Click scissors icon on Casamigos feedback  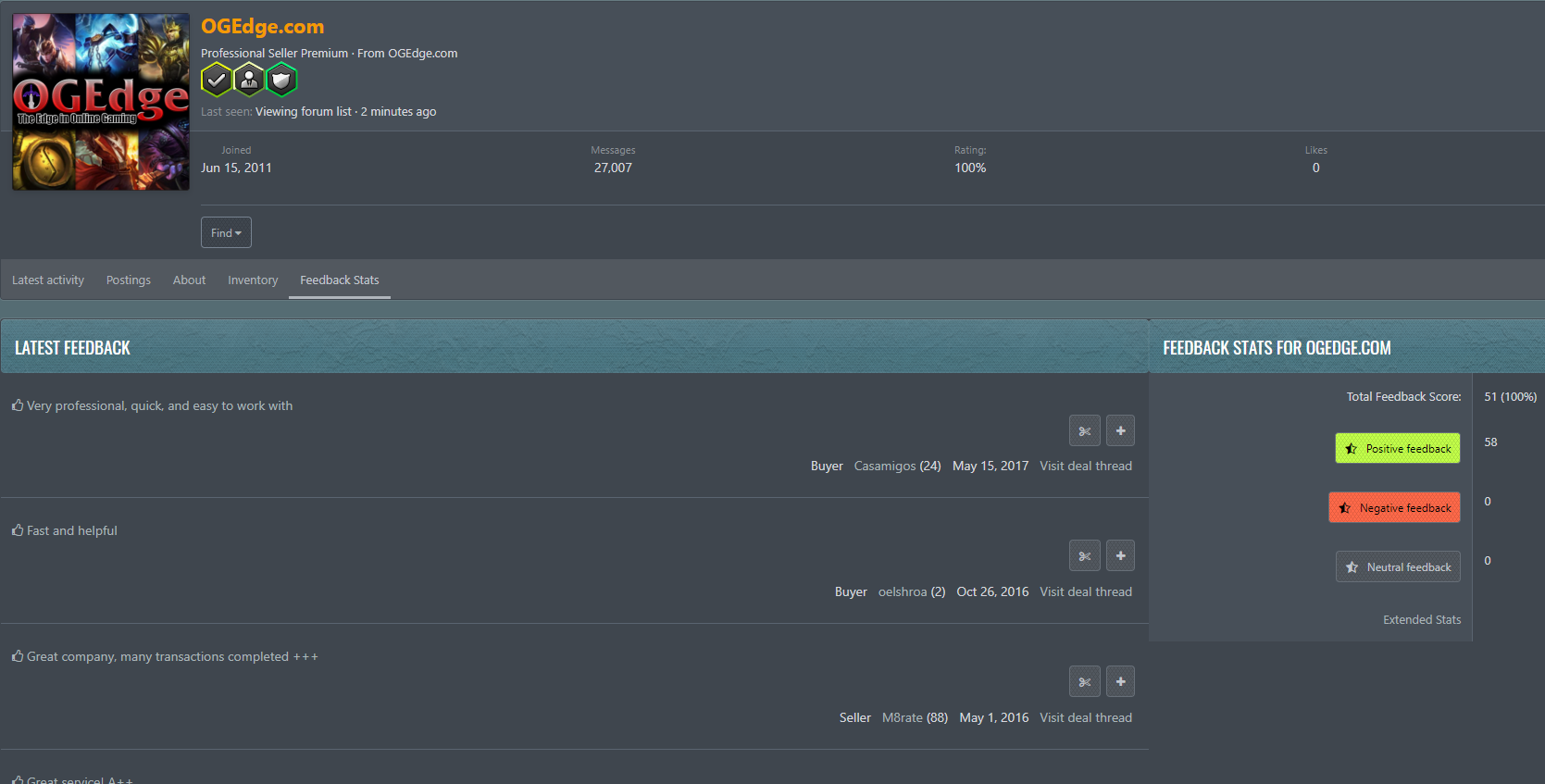click(x=1085, y=430)
